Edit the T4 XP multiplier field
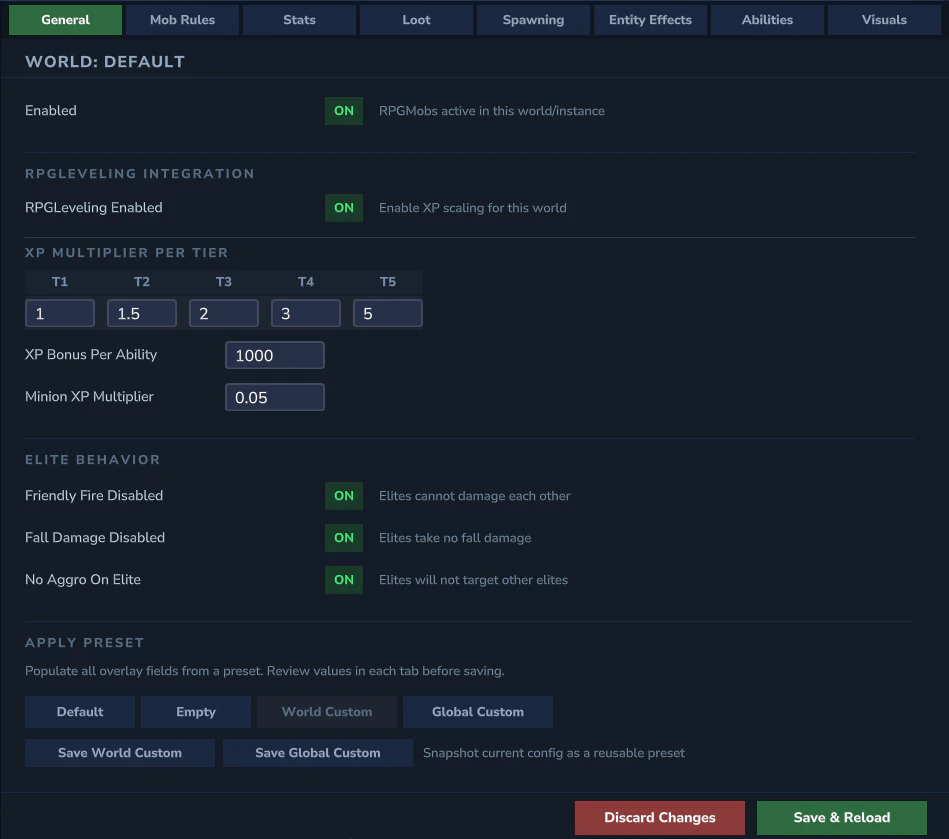 (x=306, y=314)
